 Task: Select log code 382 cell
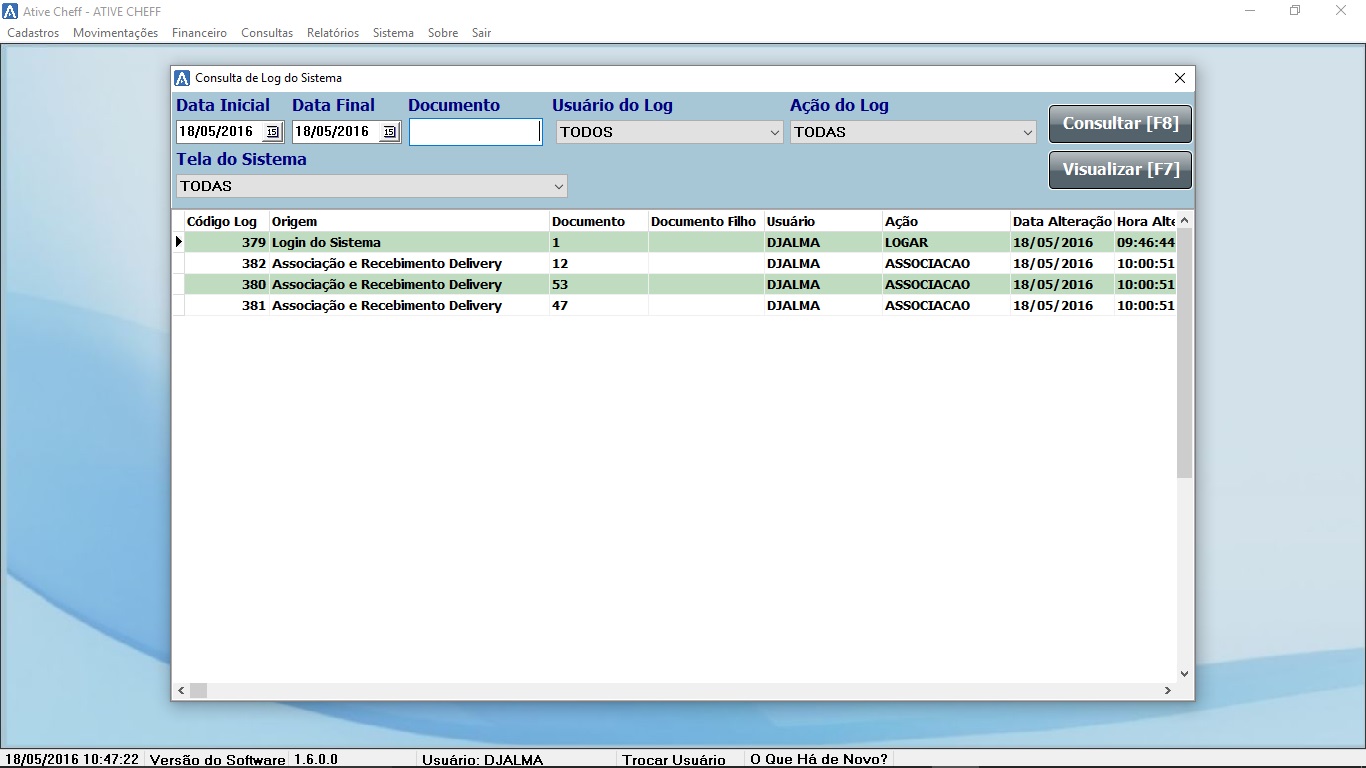click(227, 264)
